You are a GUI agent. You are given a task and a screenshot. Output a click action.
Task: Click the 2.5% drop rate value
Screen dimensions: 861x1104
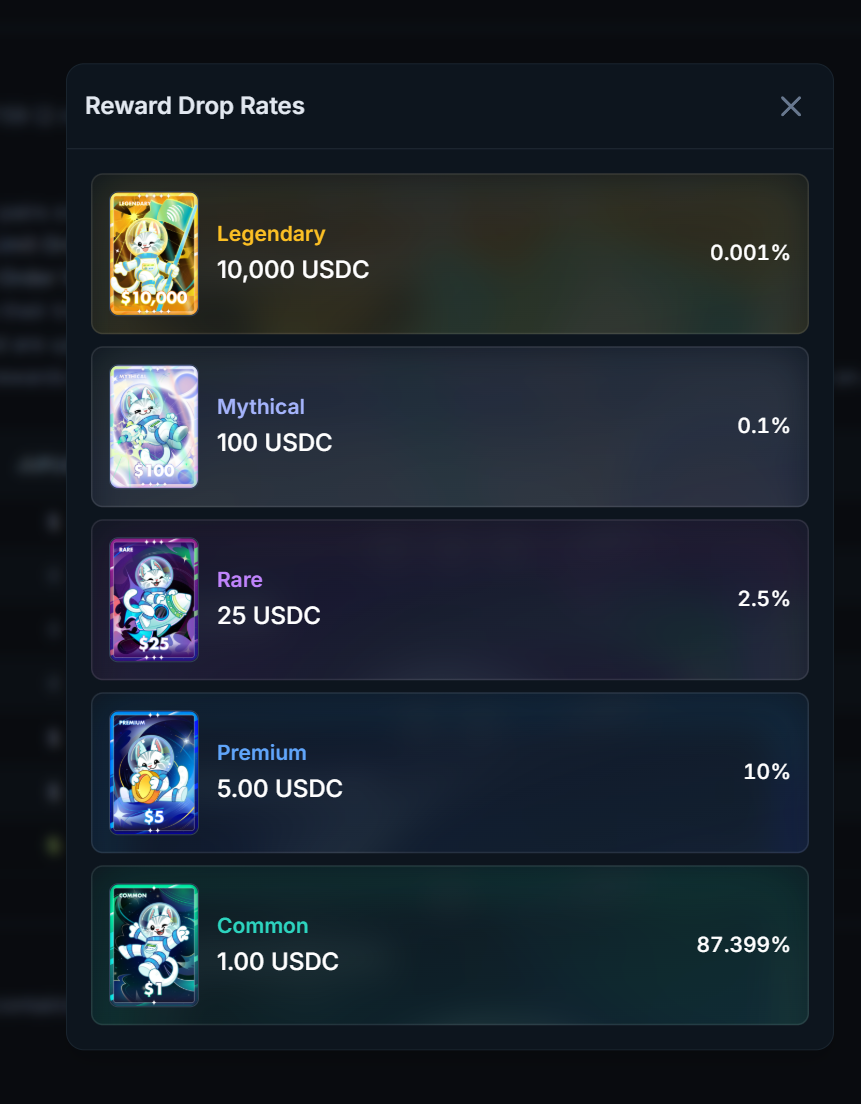click(763, 598)
